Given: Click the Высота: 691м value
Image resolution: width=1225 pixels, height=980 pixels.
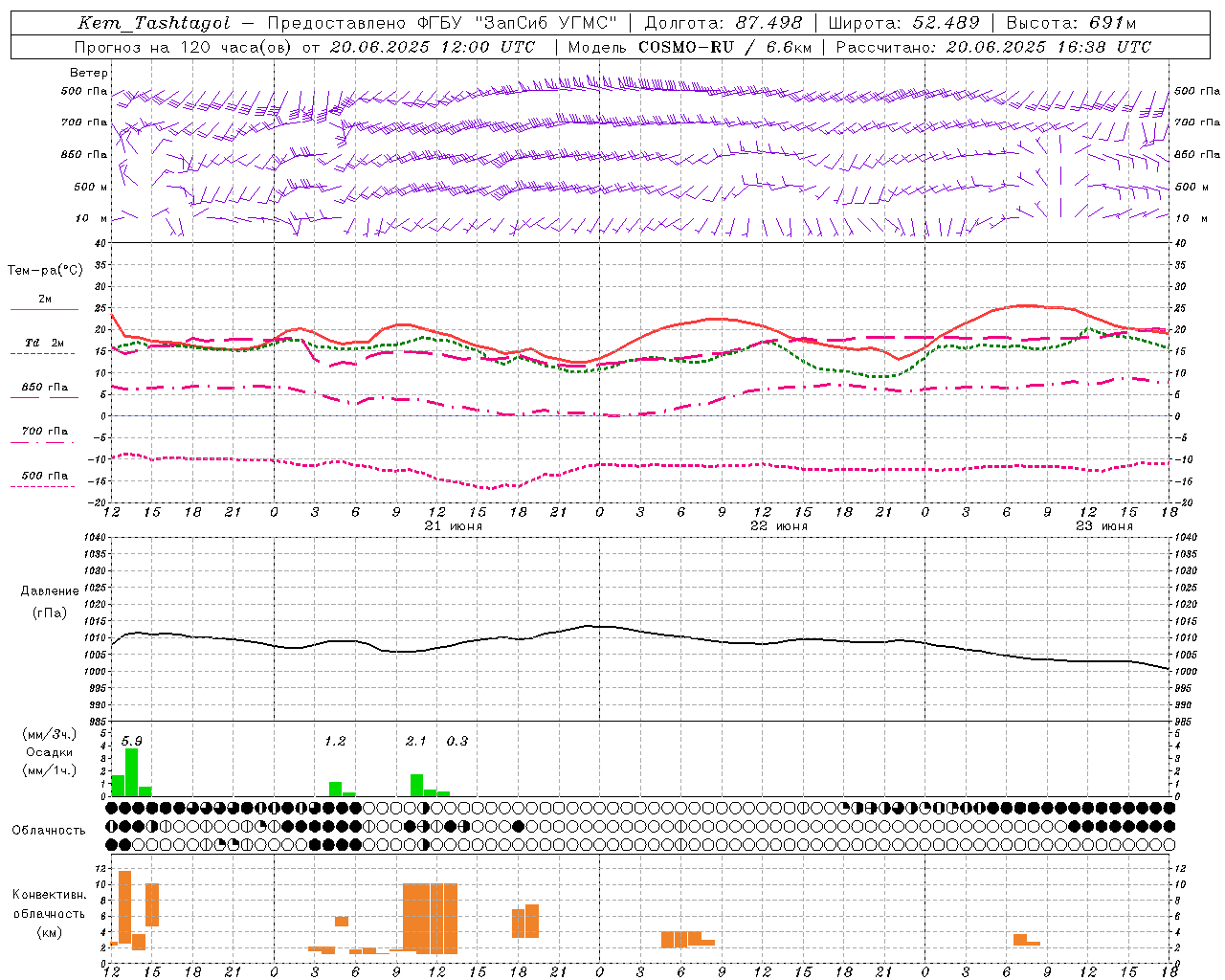Looking at the screenshot, I should (1071, 23).
